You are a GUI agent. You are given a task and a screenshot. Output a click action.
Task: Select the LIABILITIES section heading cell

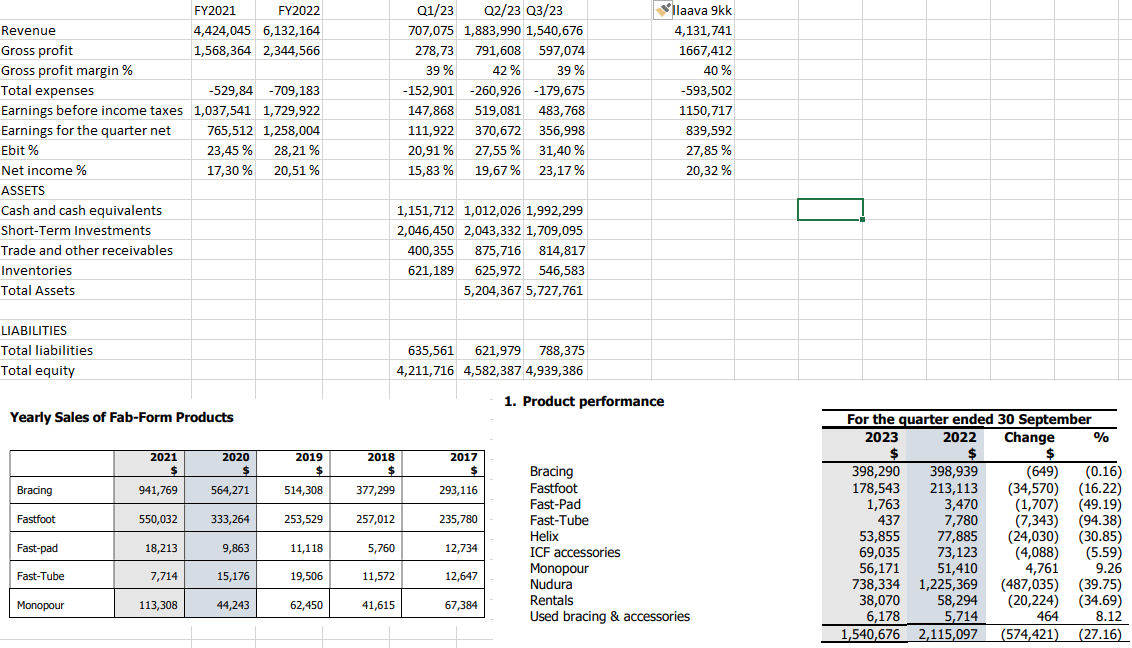[x=34, y=330]
